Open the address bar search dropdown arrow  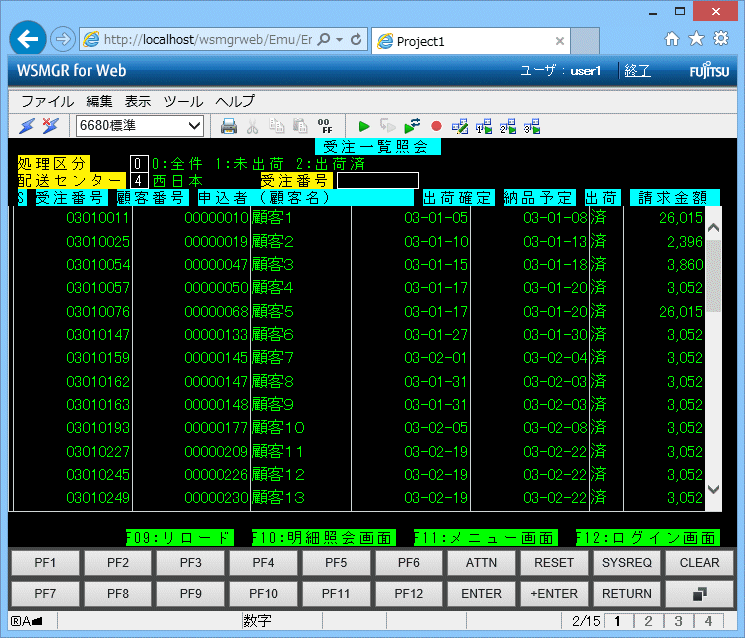click(x=339, y=39)
